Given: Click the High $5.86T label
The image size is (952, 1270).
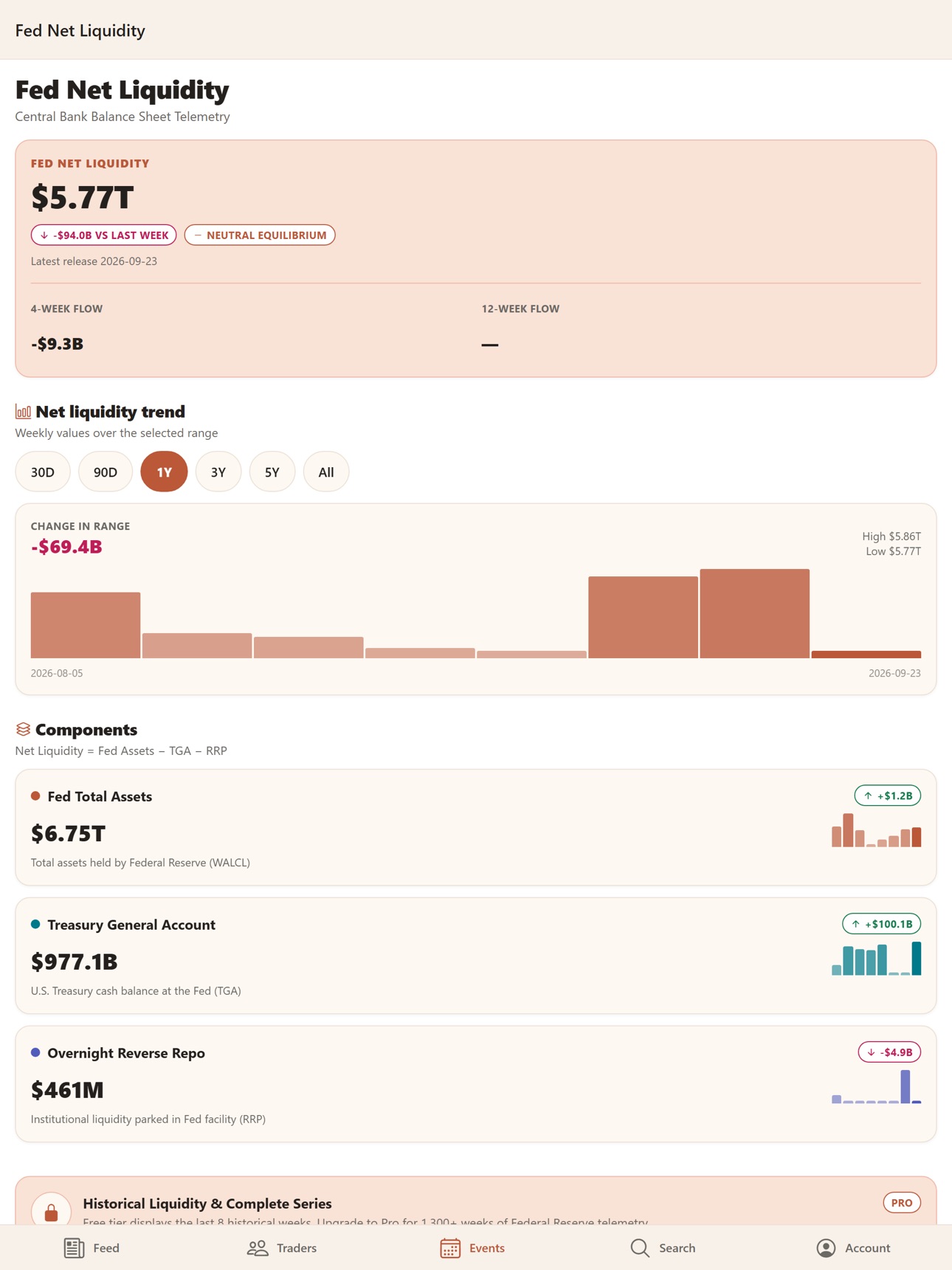Looking at the screenshot, I should (x=891, y=536).
